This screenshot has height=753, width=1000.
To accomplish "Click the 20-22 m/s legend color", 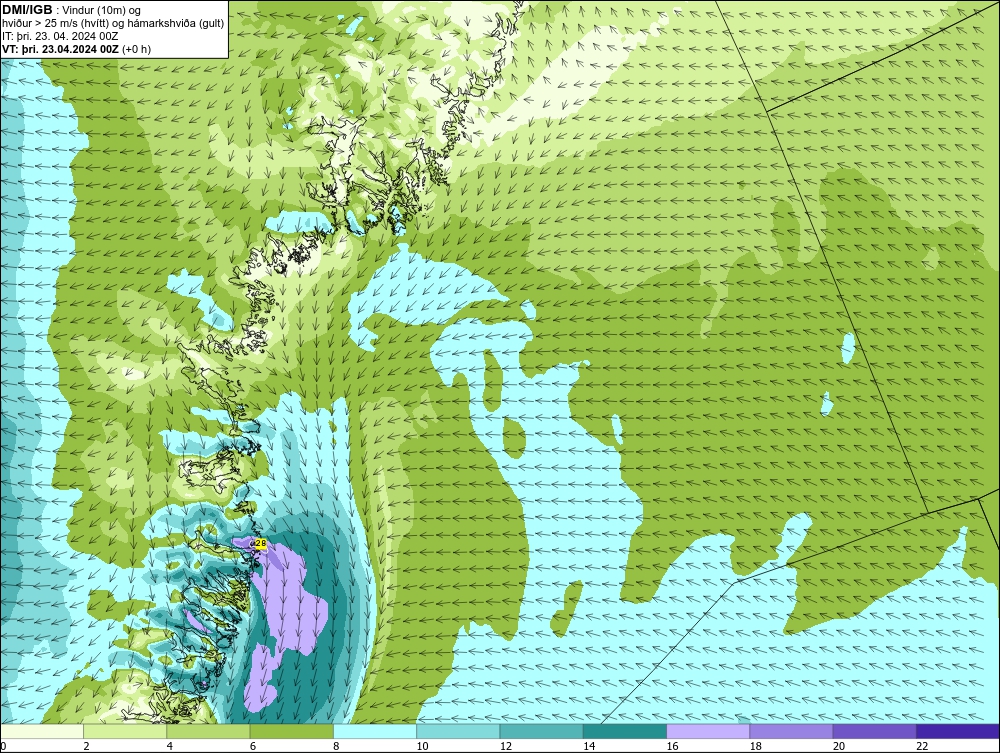I will (x=874, y=731).
